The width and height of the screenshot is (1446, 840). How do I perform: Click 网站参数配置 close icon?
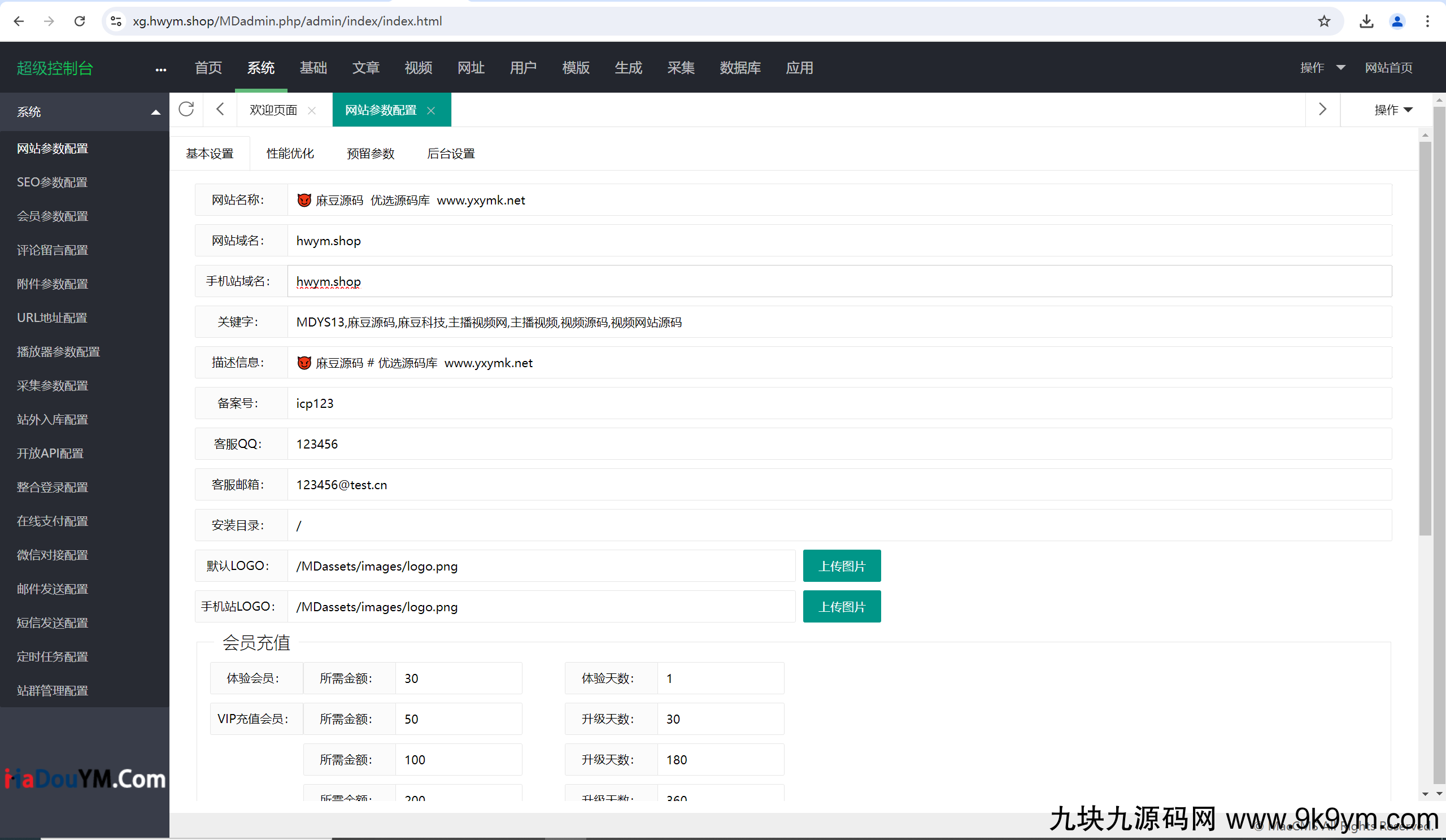tap(431, 109)
